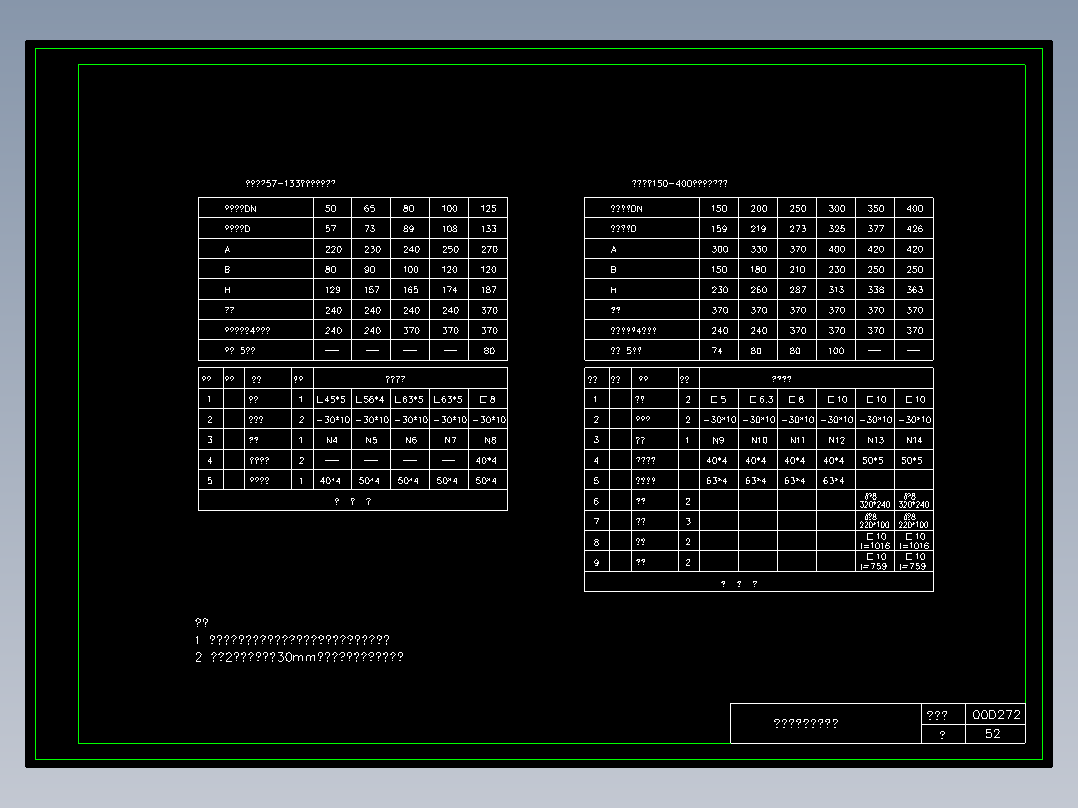The image size is (1078, 808).
Task: Select the part code N5
Action: (x=371, y=440)
